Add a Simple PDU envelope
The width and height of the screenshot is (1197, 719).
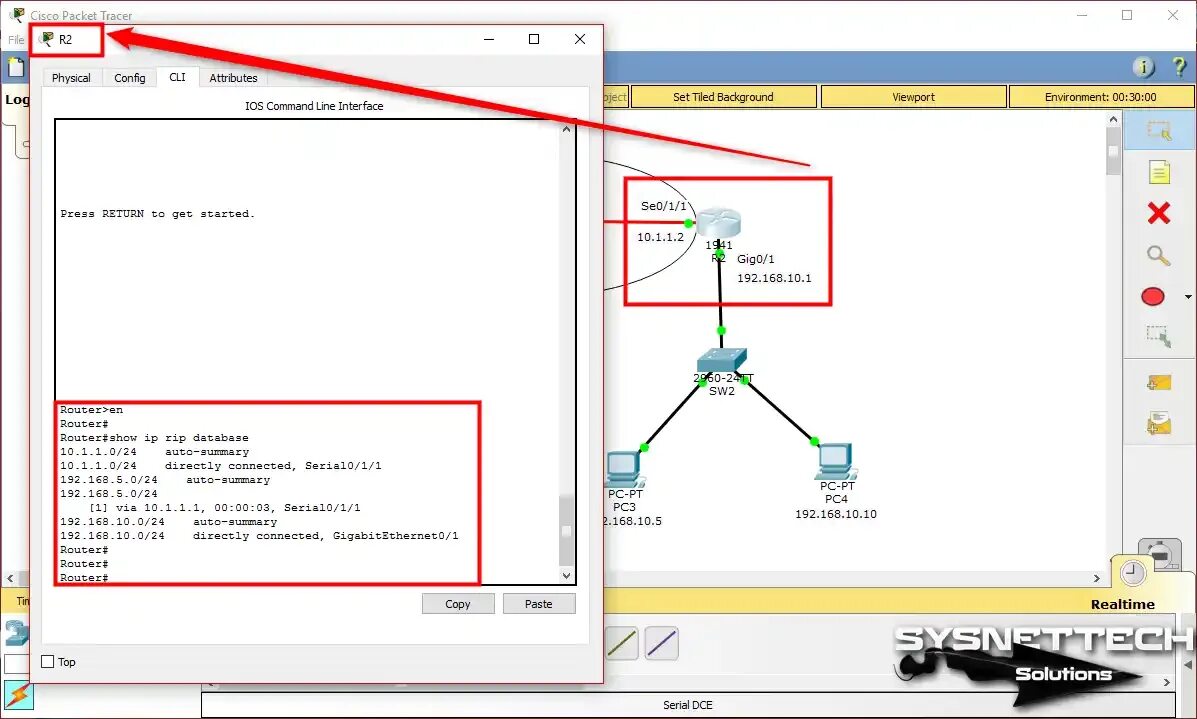[1159, 382]
